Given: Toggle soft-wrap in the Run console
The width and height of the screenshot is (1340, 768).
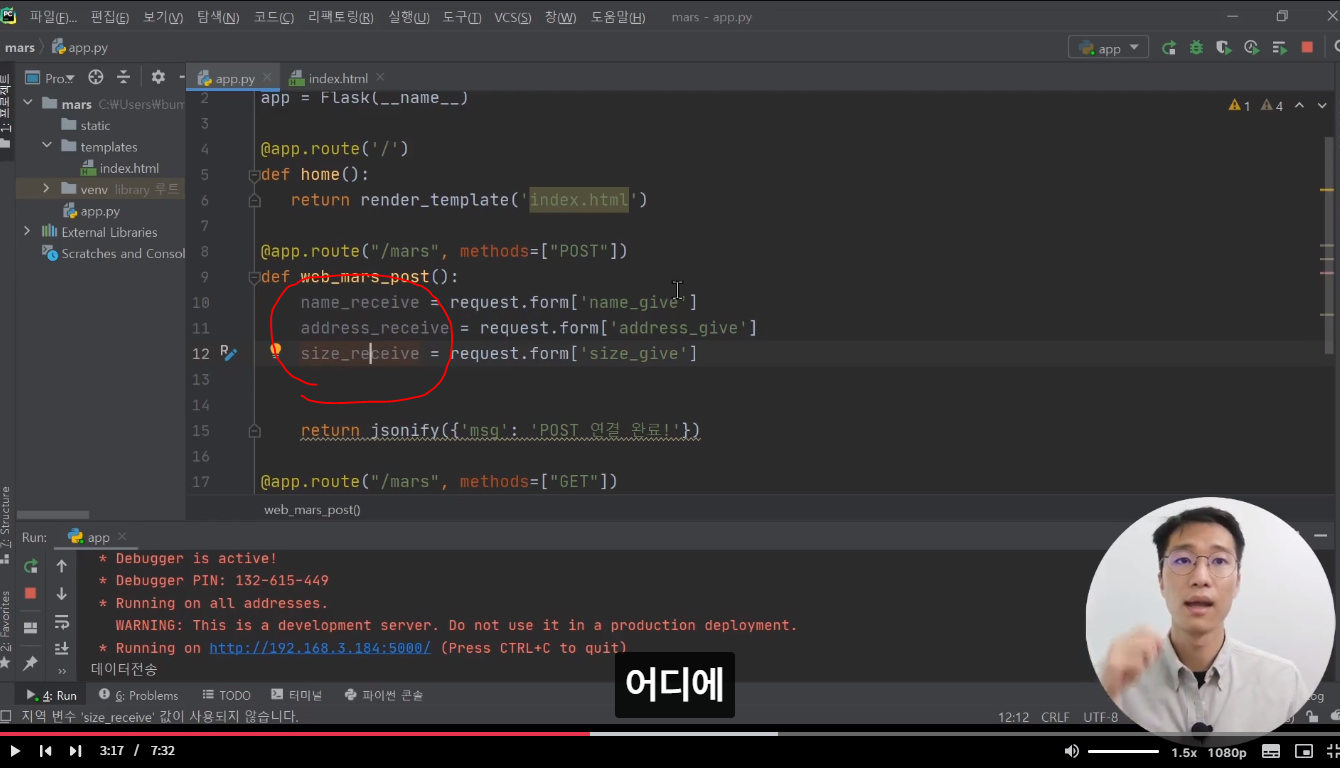Looking at the screenshot, I should [x=62, y=621].
